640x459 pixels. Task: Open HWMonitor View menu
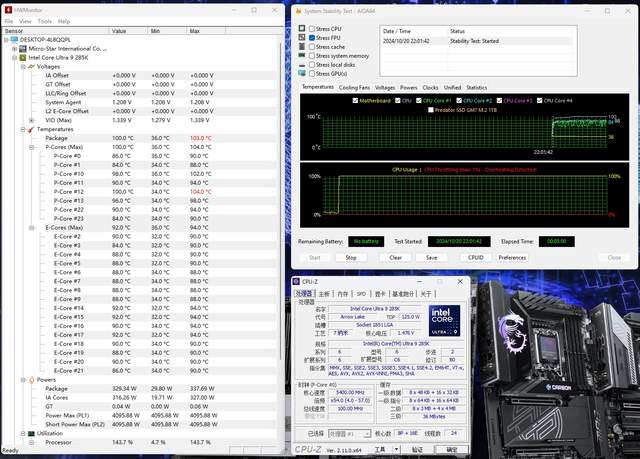(x=25, y=21)
